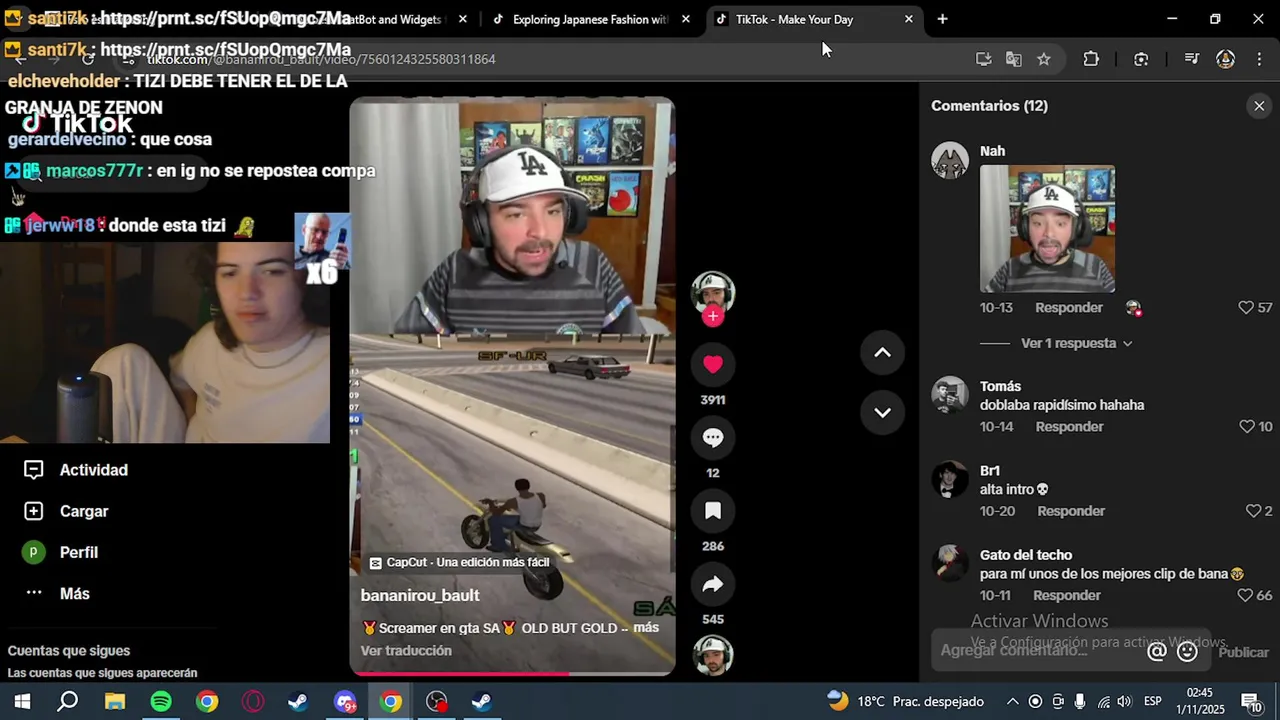Open the Más menu in the sidebar

57,593
